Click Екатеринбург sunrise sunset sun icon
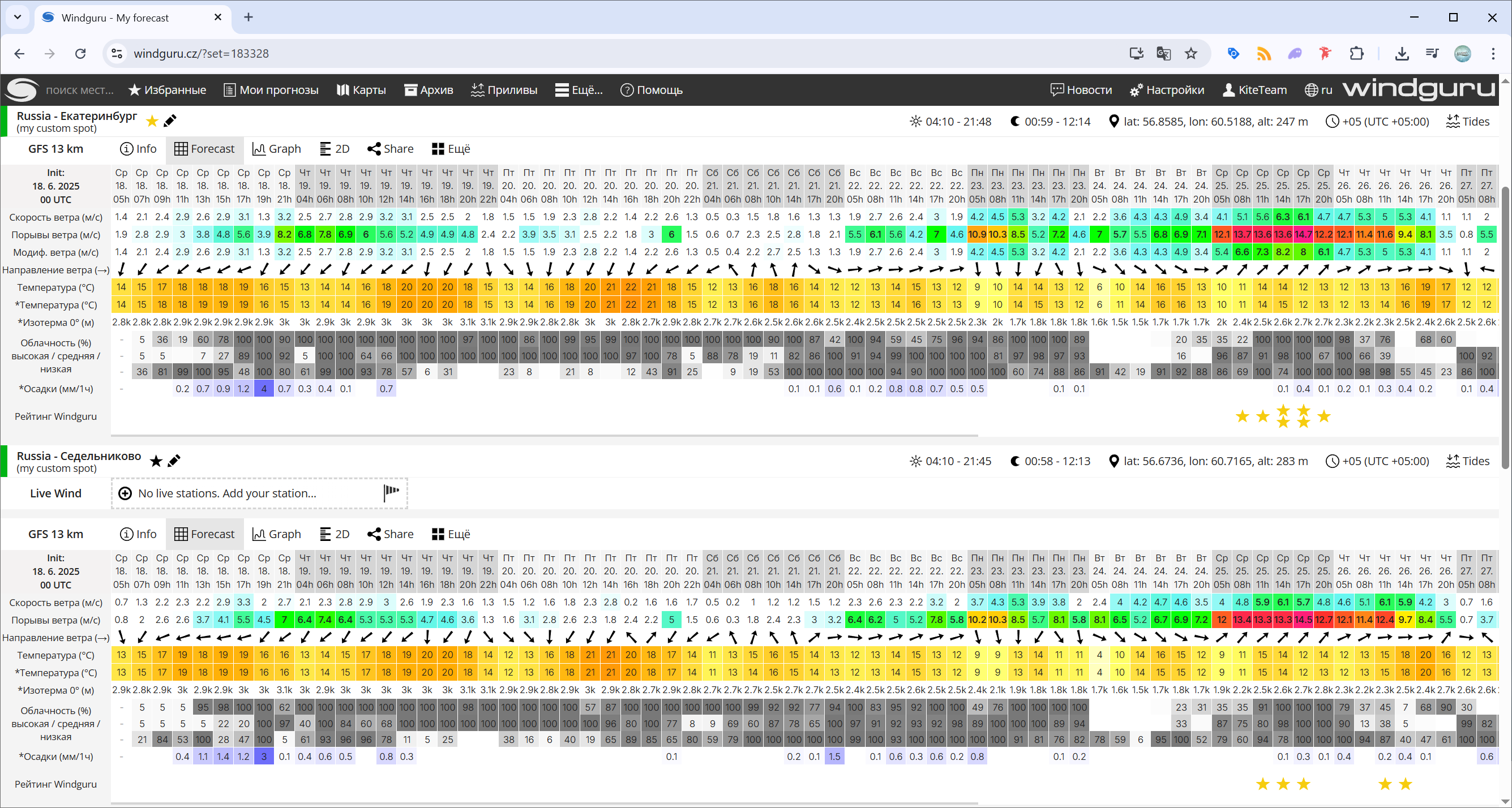The height and width of the screenshot is (808, 1512). [915, 122]
